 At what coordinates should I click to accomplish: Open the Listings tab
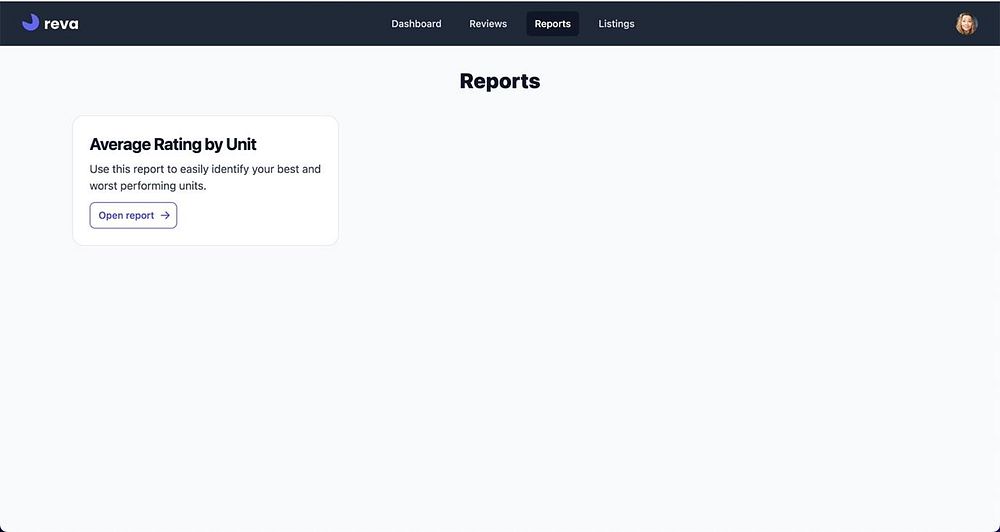pyautogui.click(x=616, y=24)
